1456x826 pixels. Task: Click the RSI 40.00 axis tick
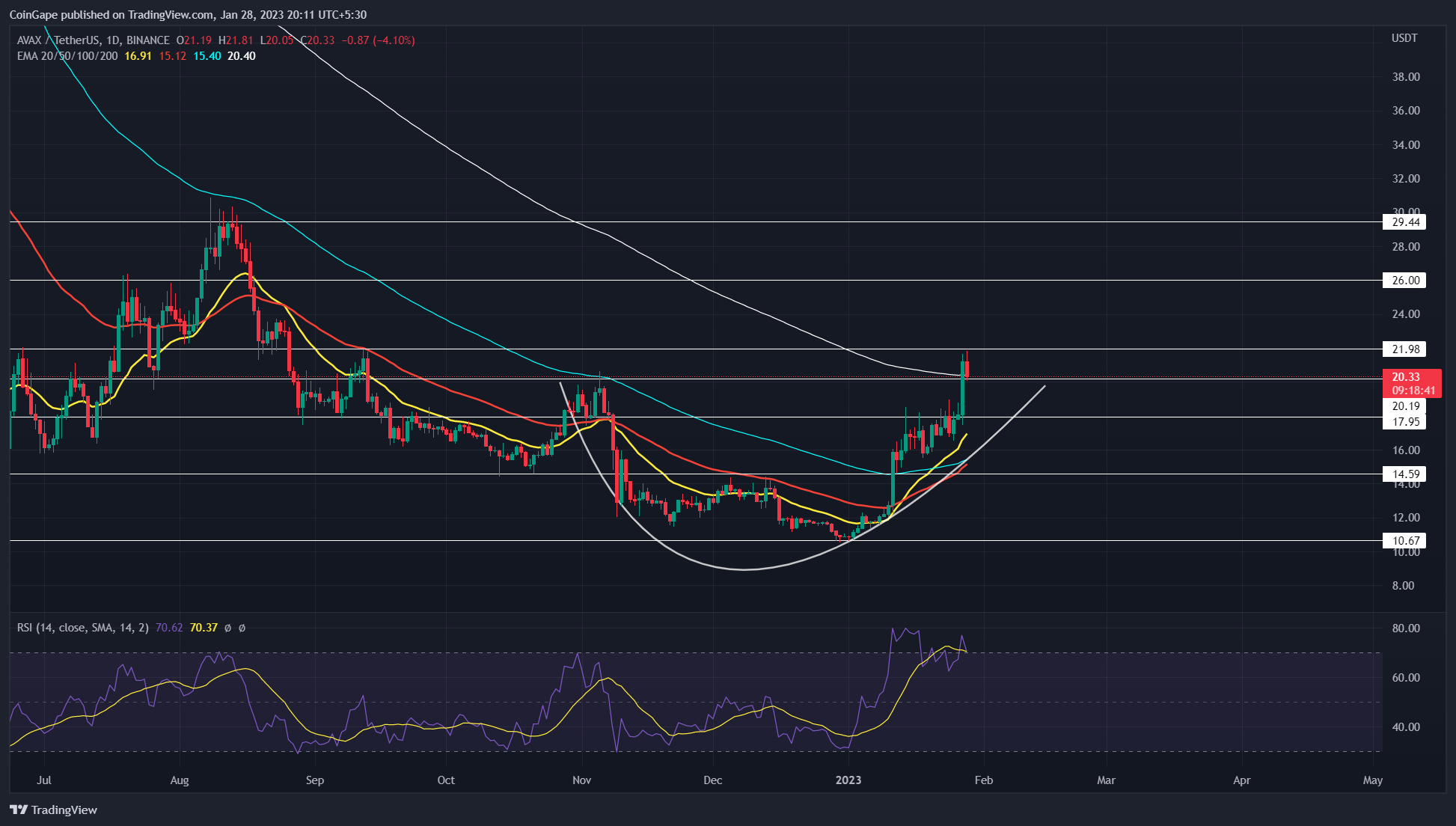click(1406, 727)
